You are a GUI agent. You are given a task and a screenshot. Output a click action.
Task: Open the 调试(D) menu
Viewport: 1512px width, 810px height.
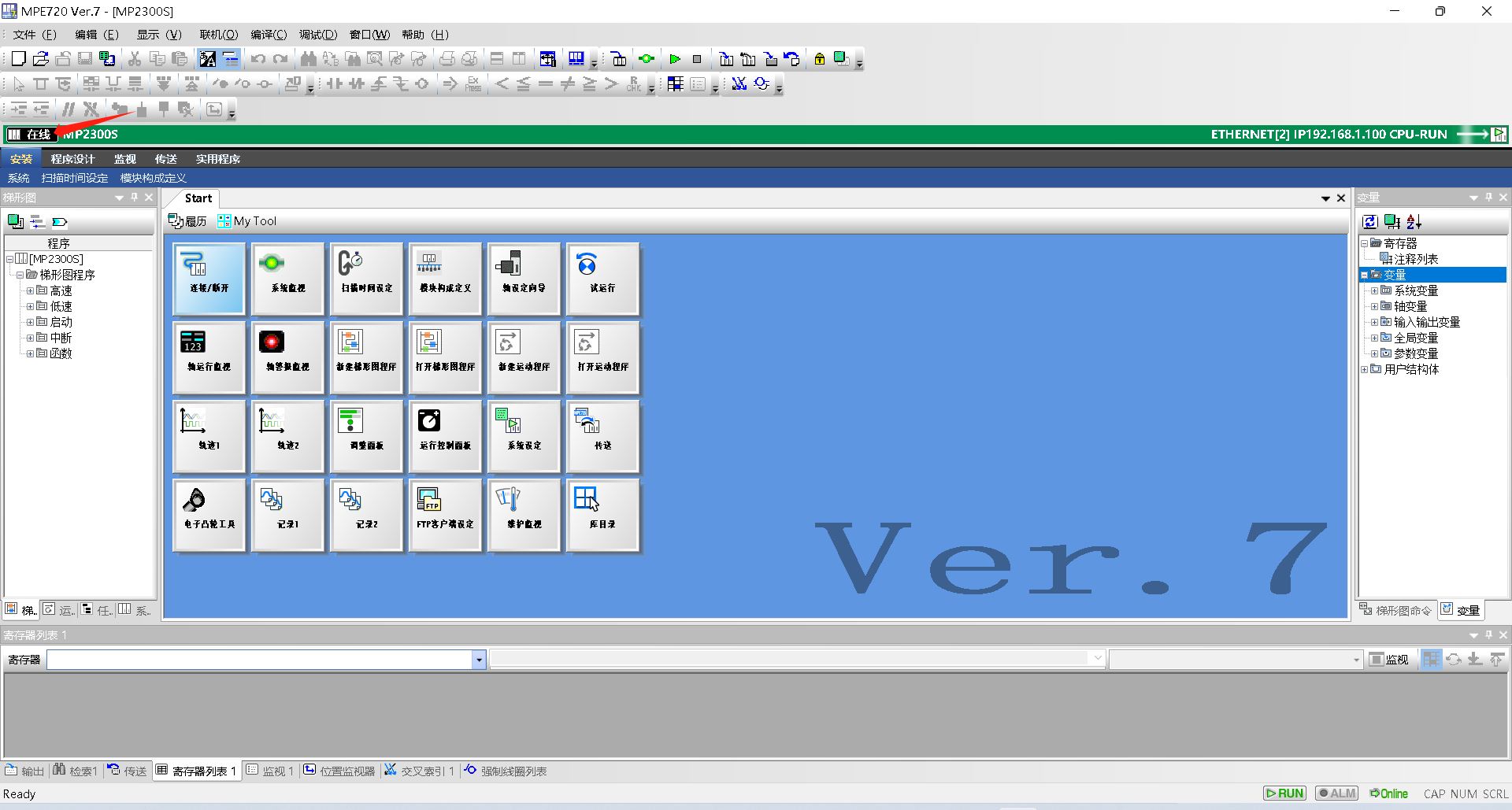pyautogui.click(x=318, y=35)
